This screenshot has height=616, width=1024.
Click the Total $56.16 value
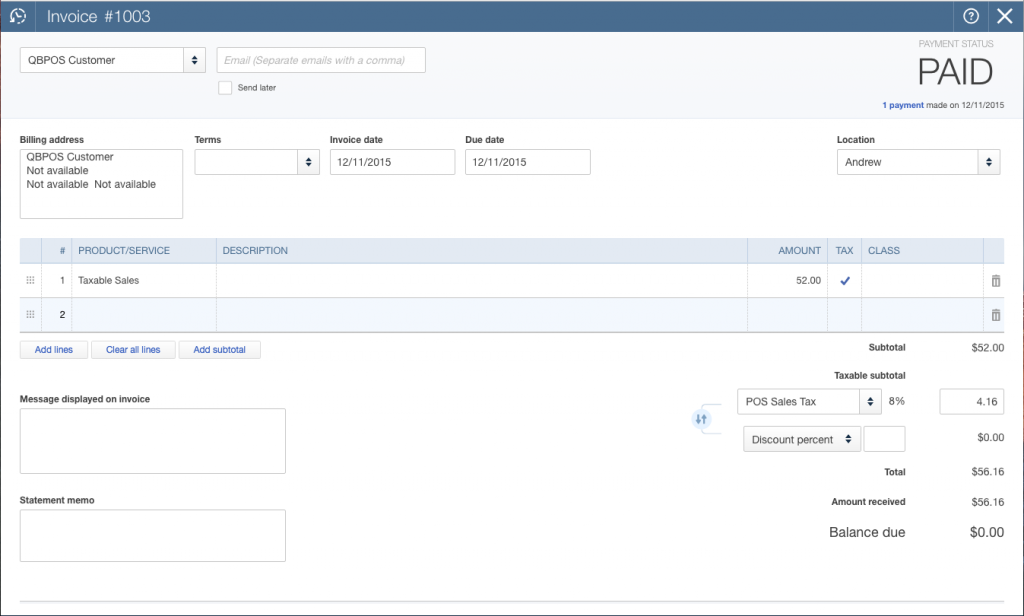click(987, 472)
